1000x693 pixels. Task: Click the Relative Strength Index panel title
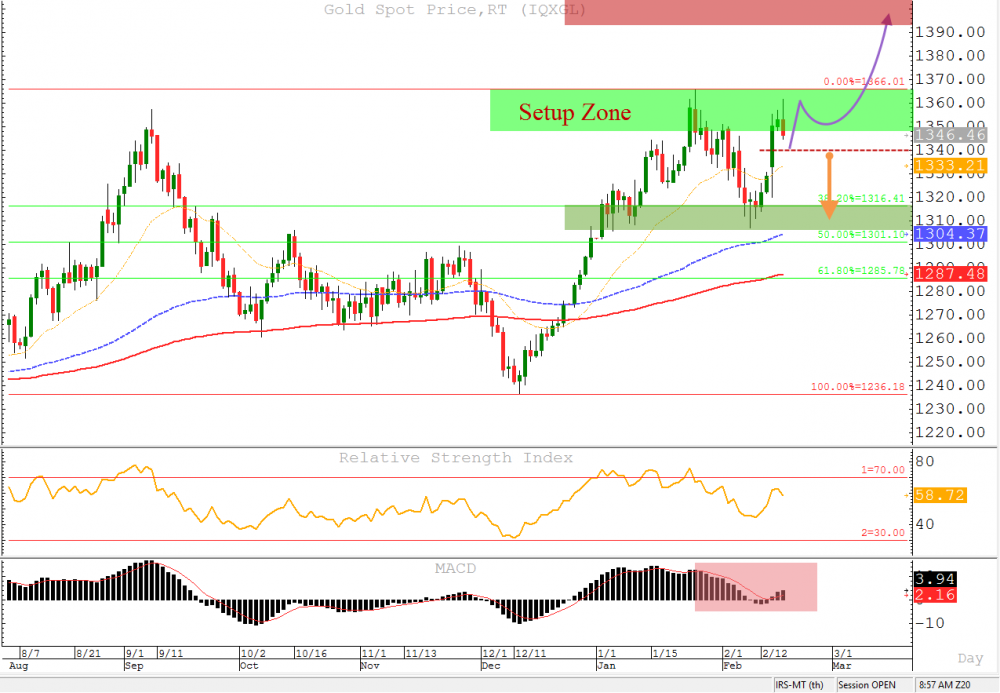pos(456,458)
